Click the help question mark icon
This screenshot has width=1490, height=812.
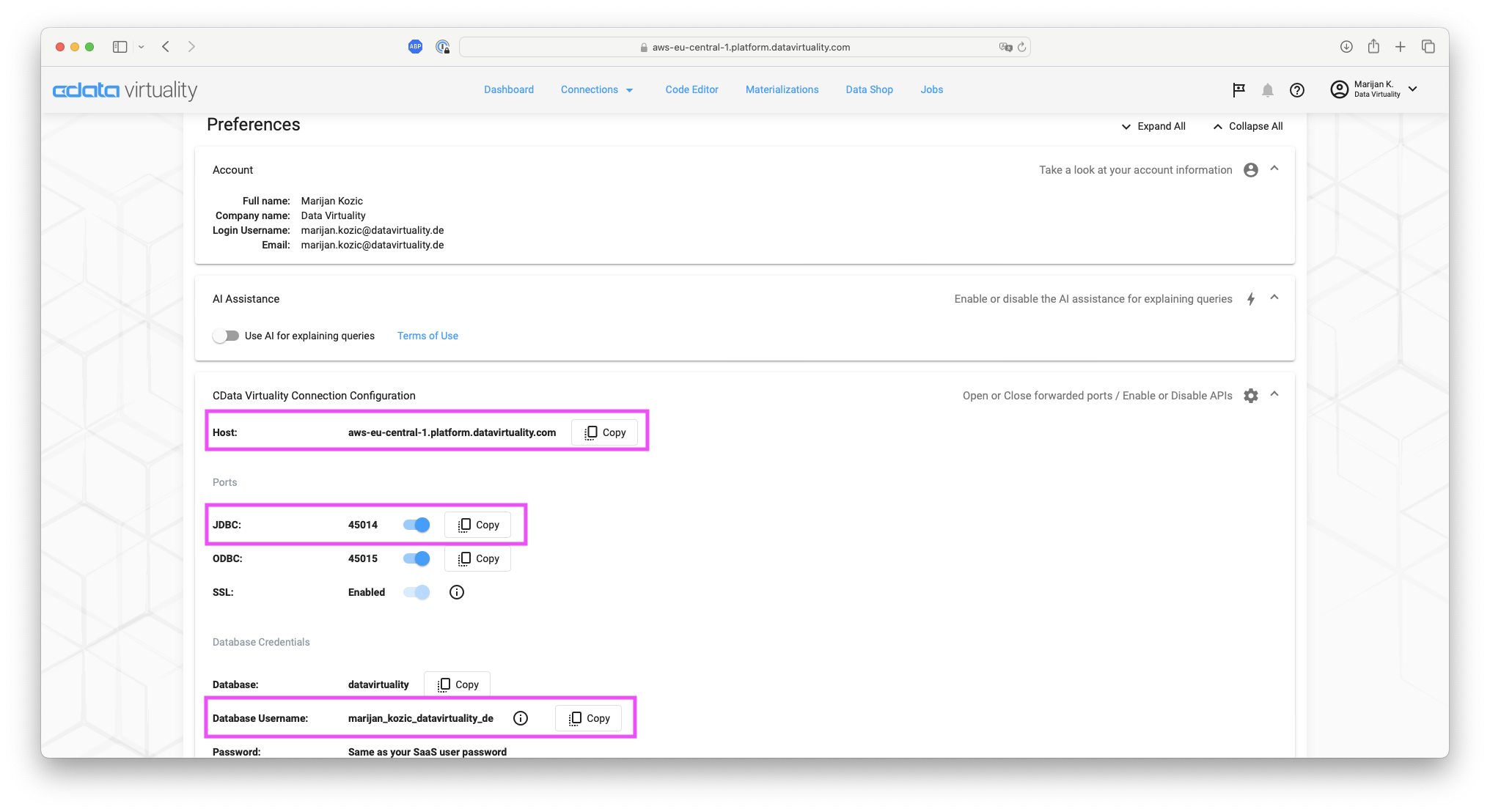1296,89
